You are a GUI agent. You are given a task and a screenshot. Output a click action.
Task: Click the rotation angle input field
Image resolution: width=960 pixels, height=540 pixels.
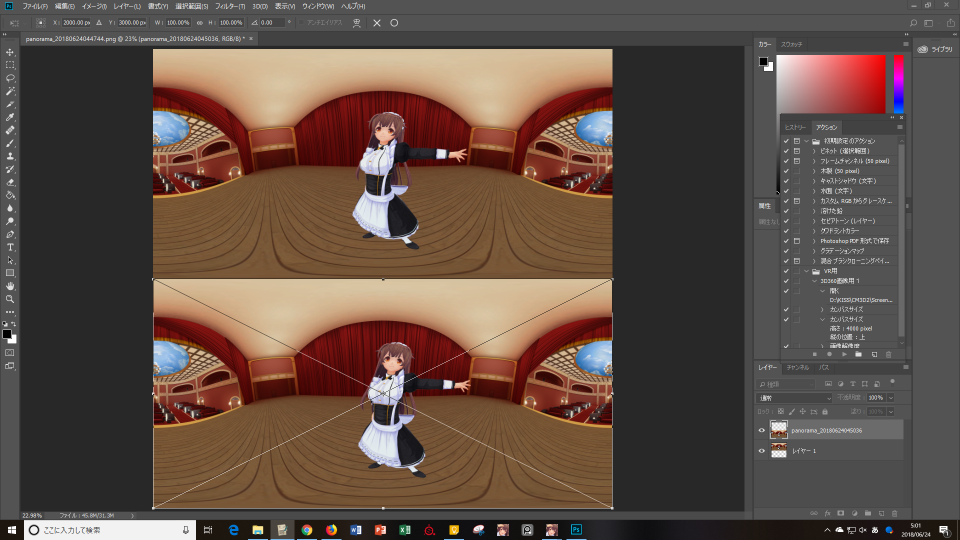click(272, 23)
